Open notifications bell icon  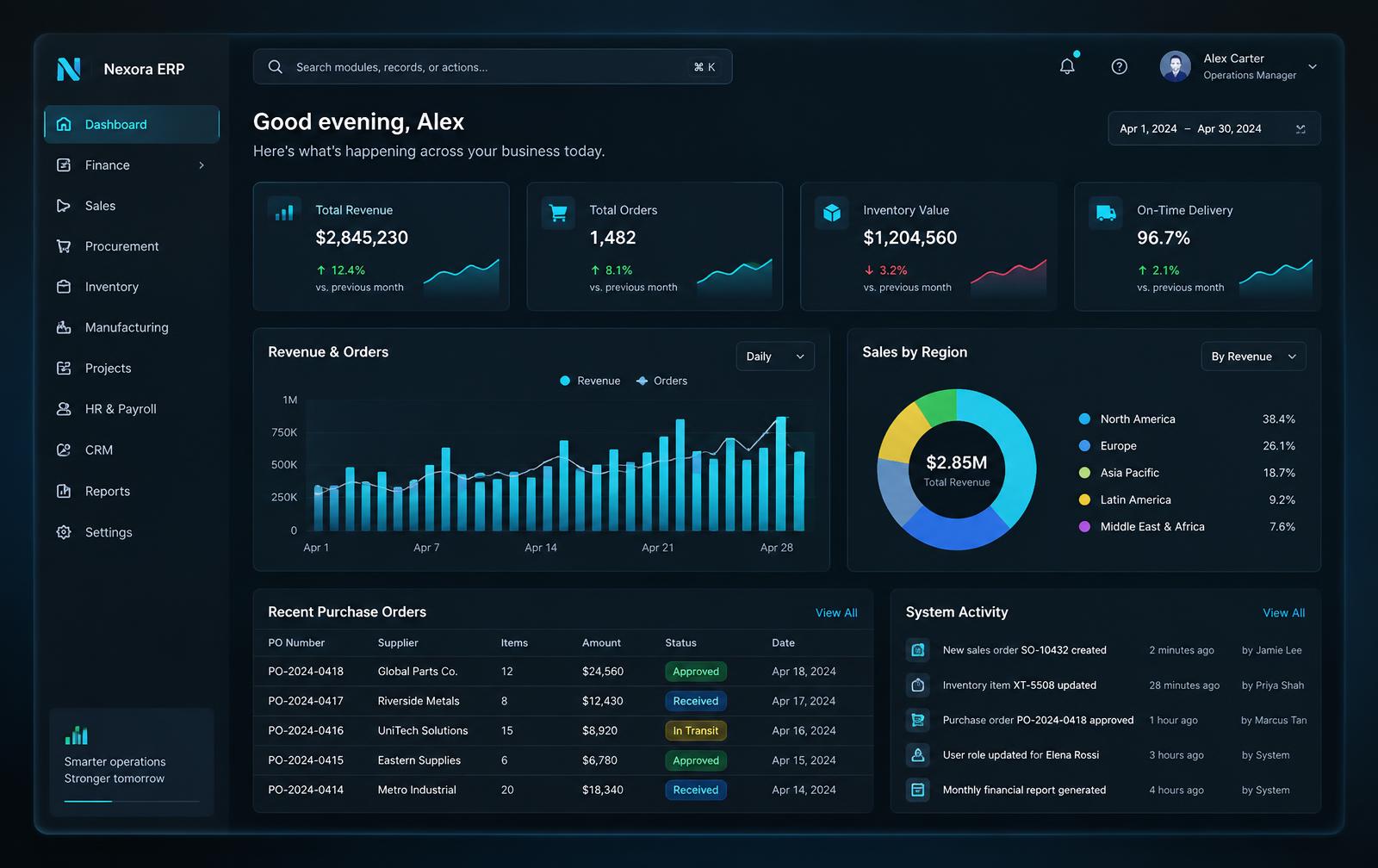(1067, 66)
